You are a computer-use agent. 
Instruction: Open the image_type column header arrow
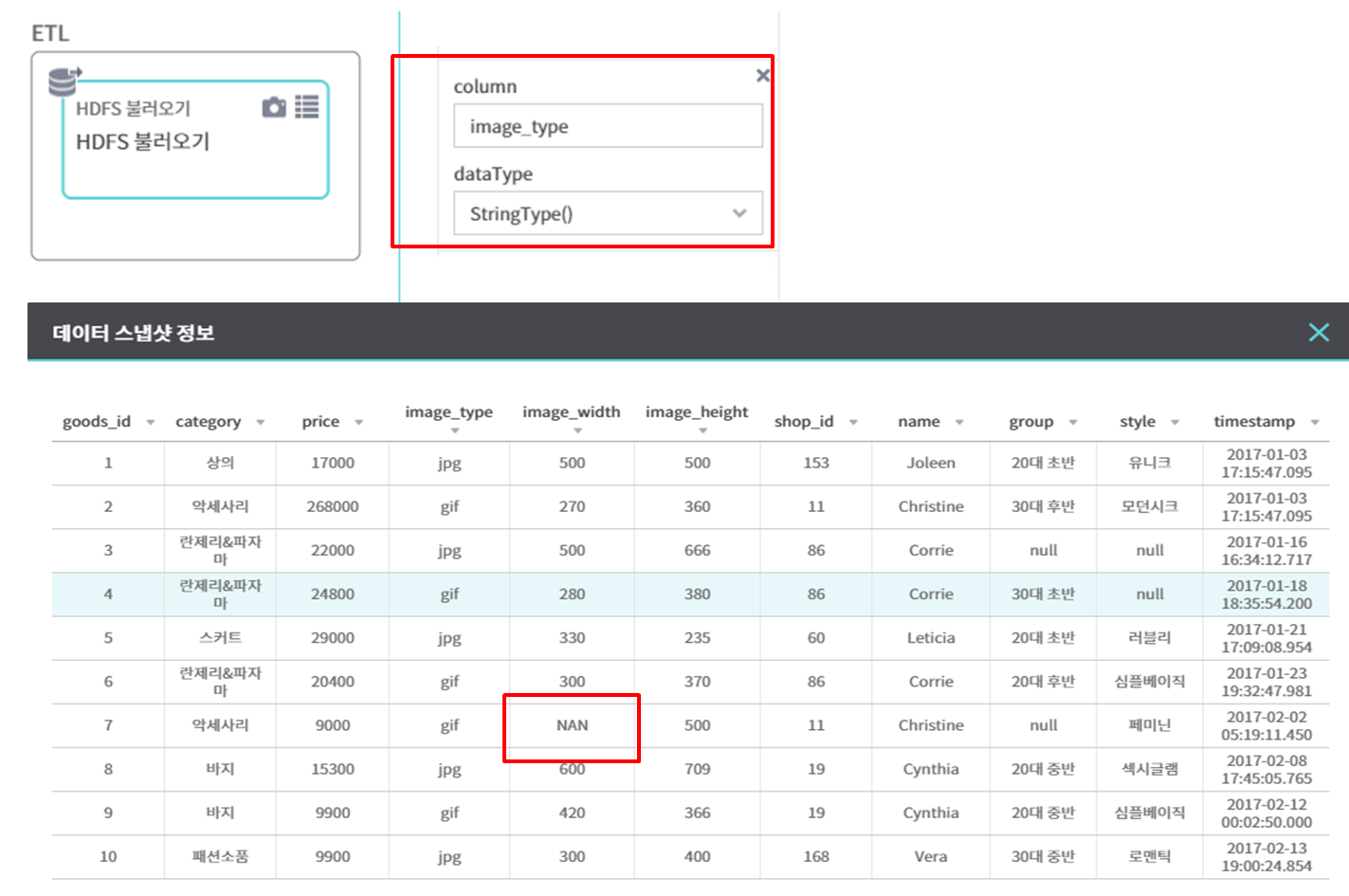[x=455, y=431]
